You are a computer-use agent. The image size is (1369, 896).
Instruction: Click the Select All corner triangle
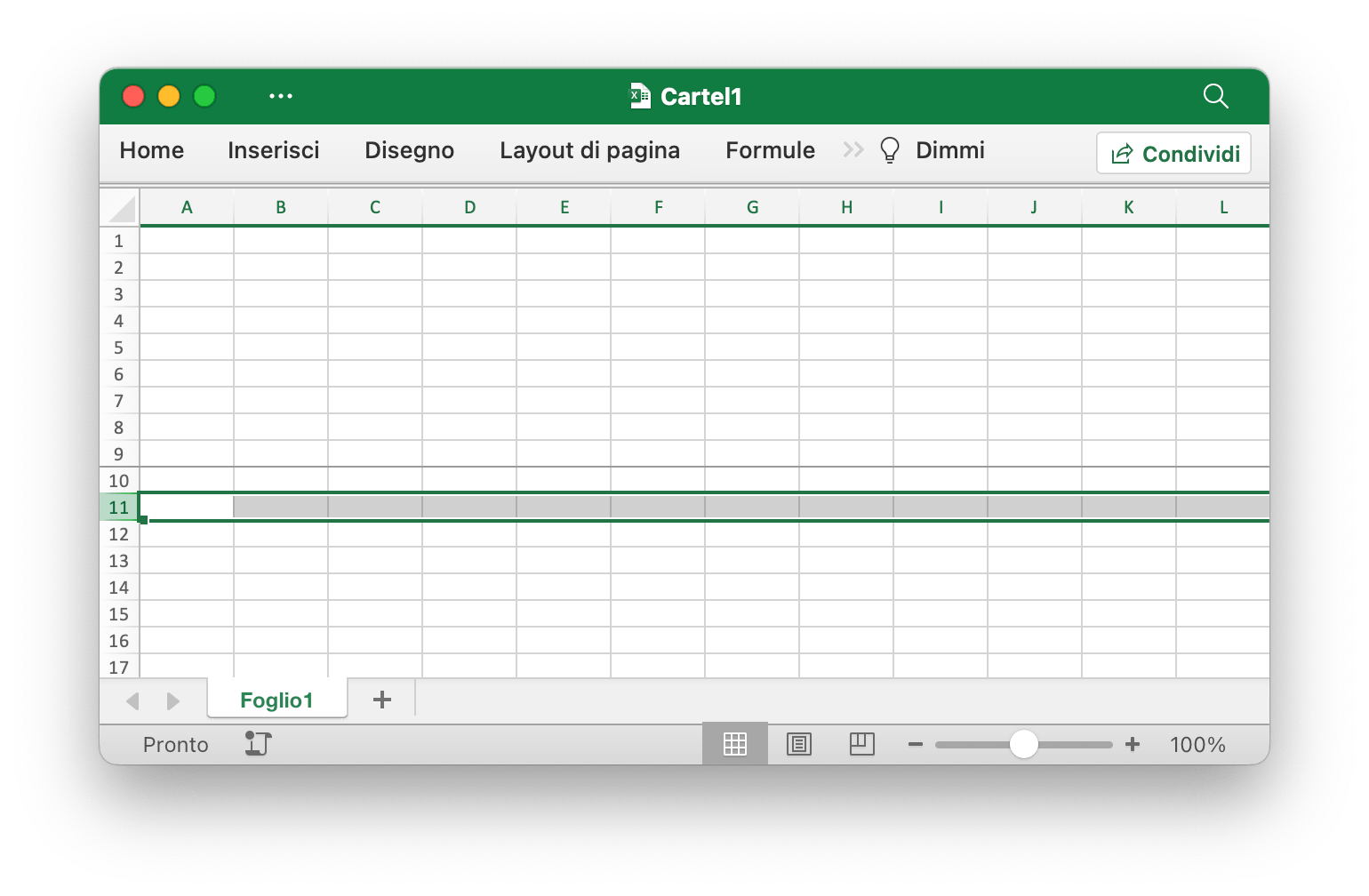[121, 208]
